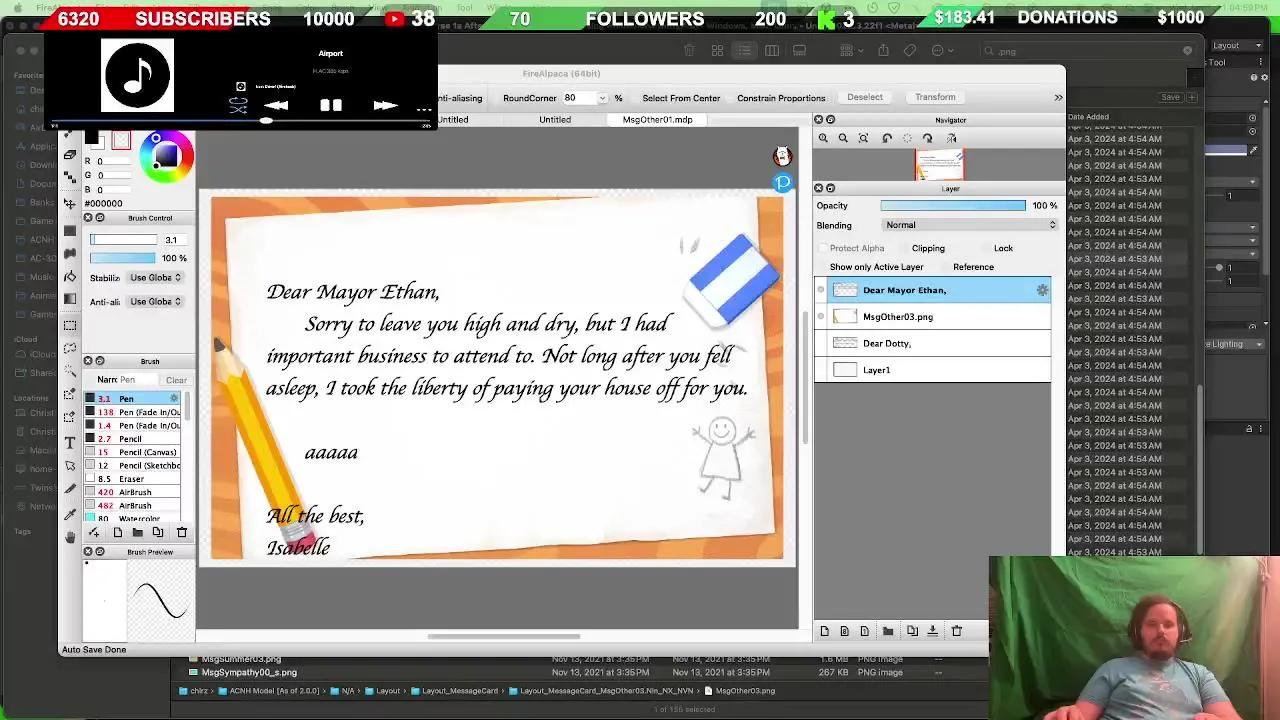Toggle visibility of MsgOther03.png layer
This screenshot has height=720, width=1280.
[x=821, y=317]
